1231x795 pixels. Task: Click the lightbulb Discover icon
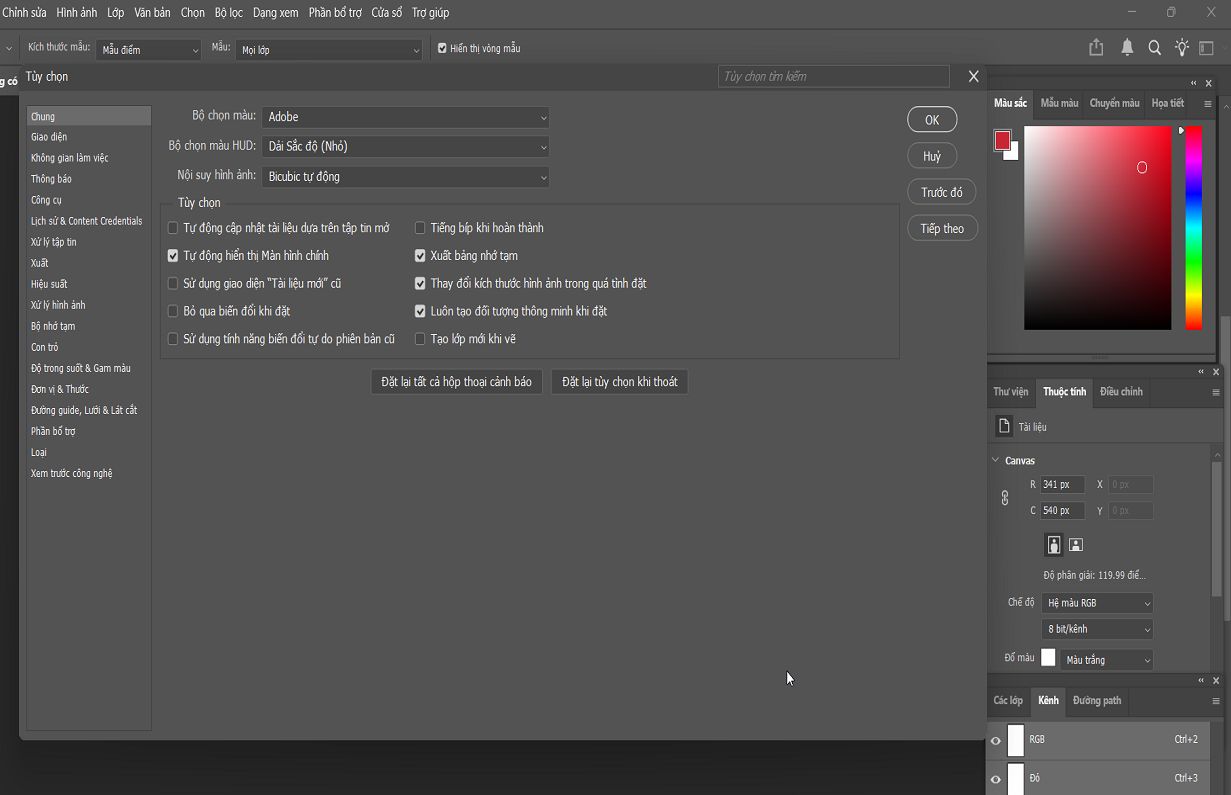click(1181, 47)
